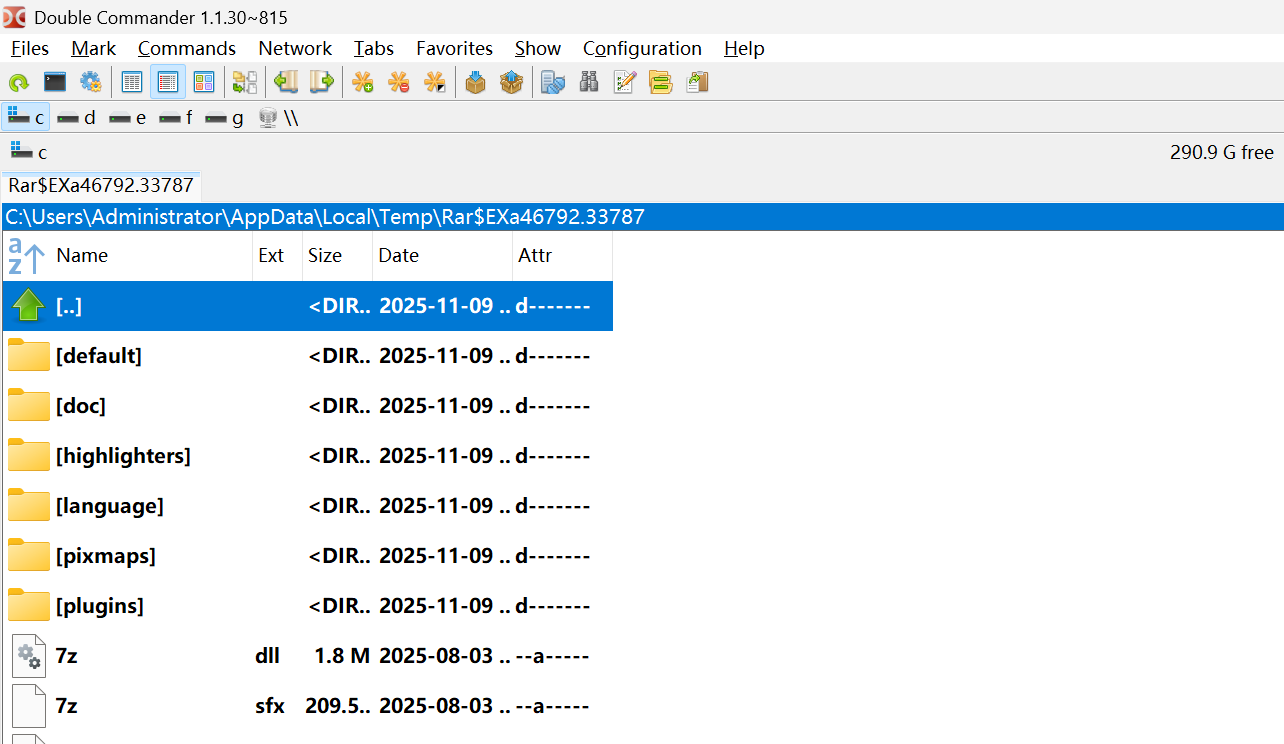The height and width of the screenshot is (744, 1284).
Task: Open options via the gear icon
Action: pyautogui.click(x=90, y=82)
